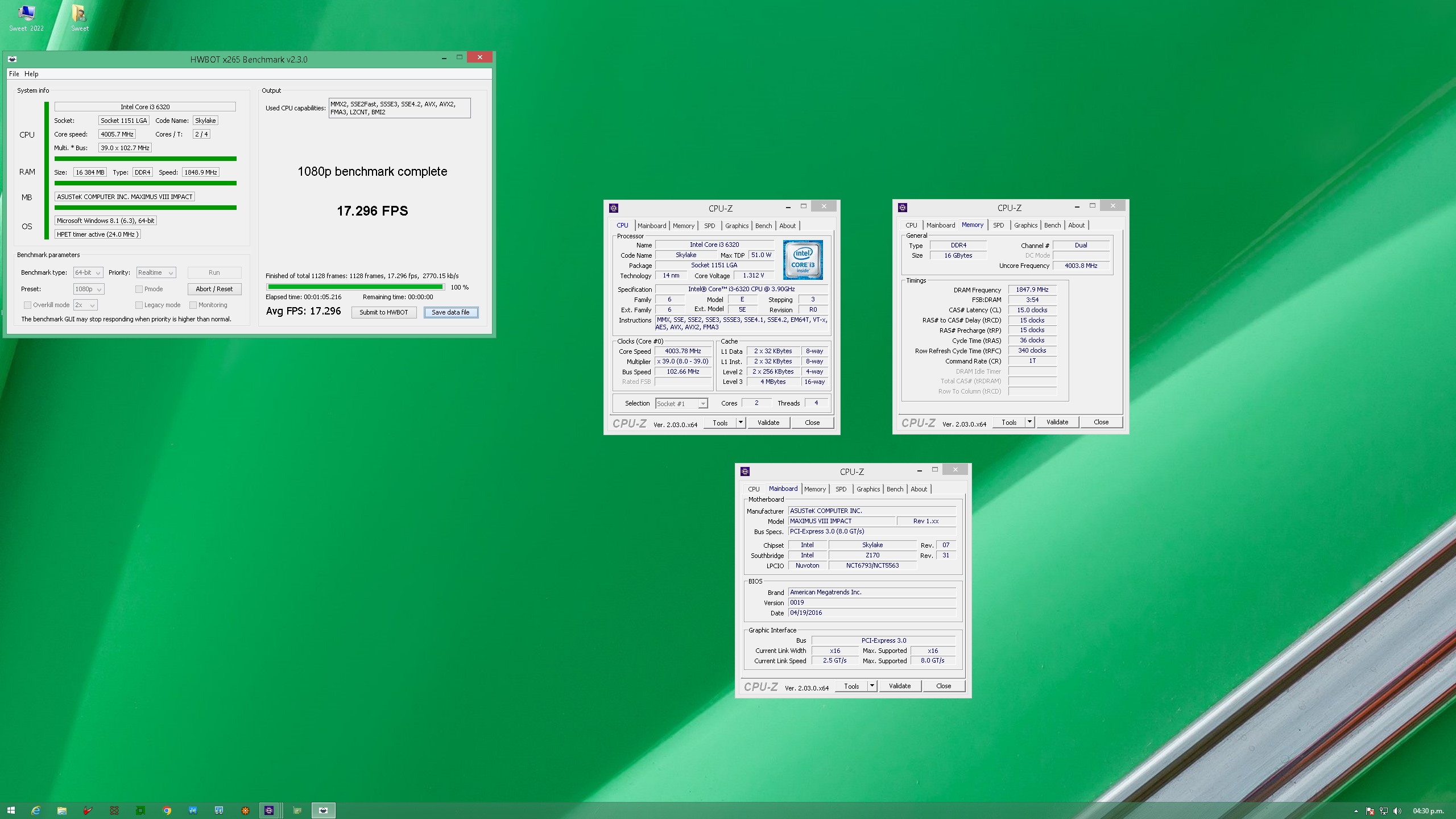Click the CPU-Z icon in the CPU tab window's title bar
This screenshot has height=819, width=1456.
point(614,208)
